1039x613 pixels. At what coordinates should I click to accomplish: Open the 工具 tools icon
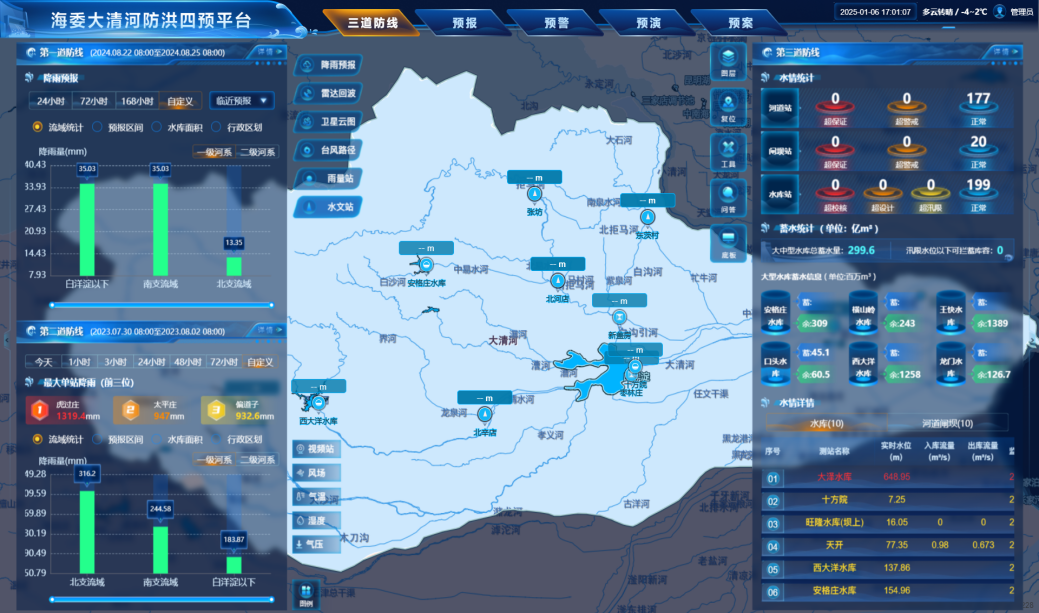tap(728, 150)
